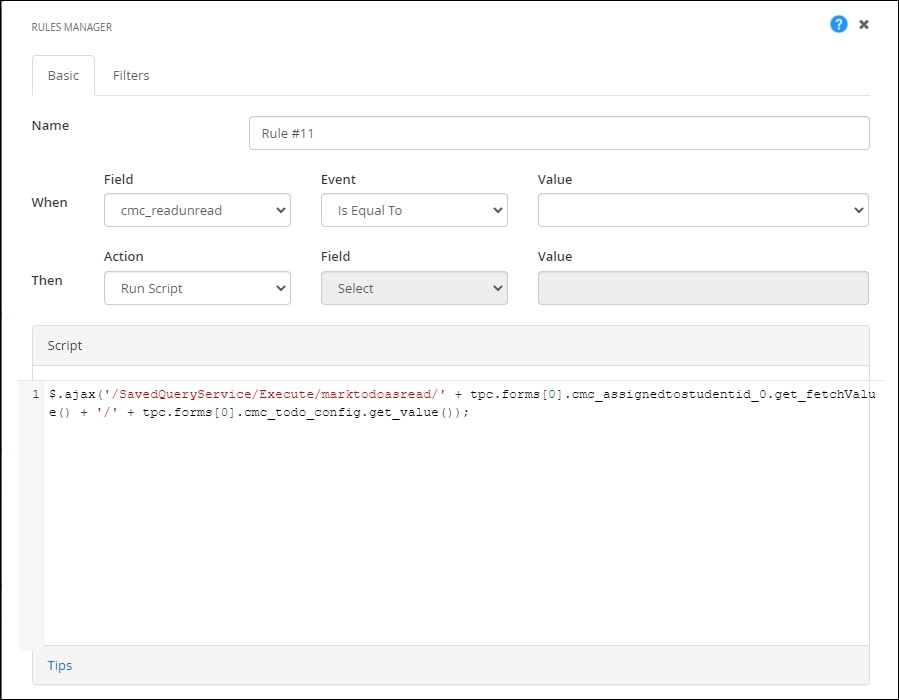Close the Rules Manager dialog
Image resolution: width=899 pixels, height=700 pixels.
[x=864, y=24]
